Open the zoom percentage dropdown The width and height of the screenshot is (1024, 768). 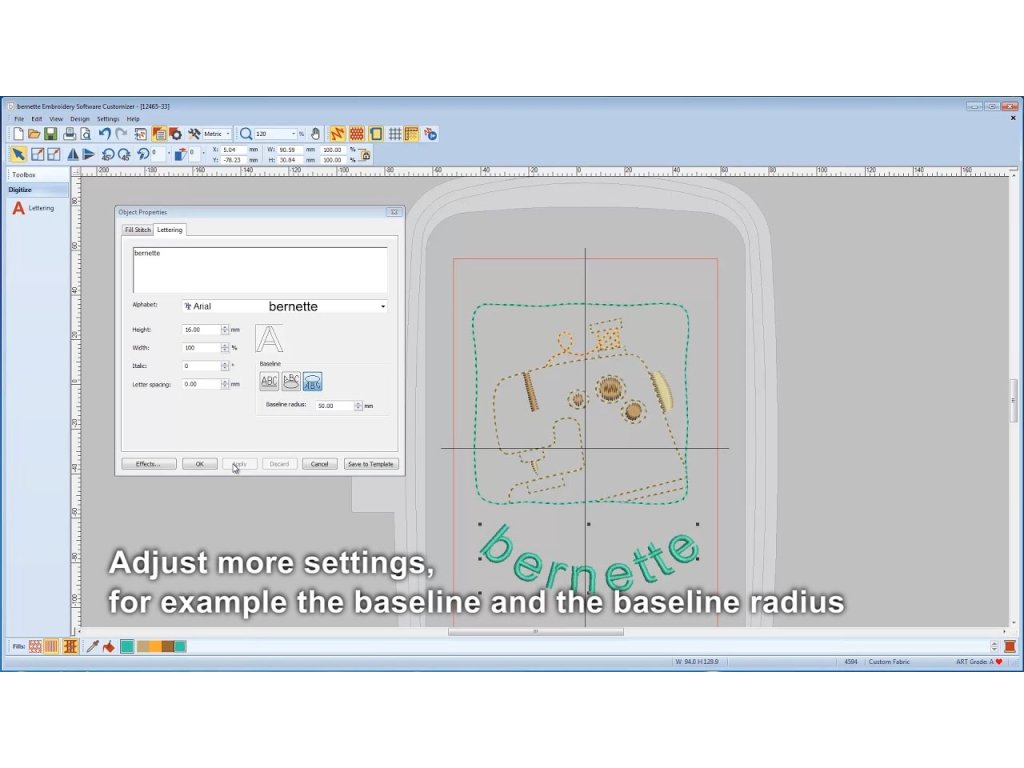pos(293,134)
